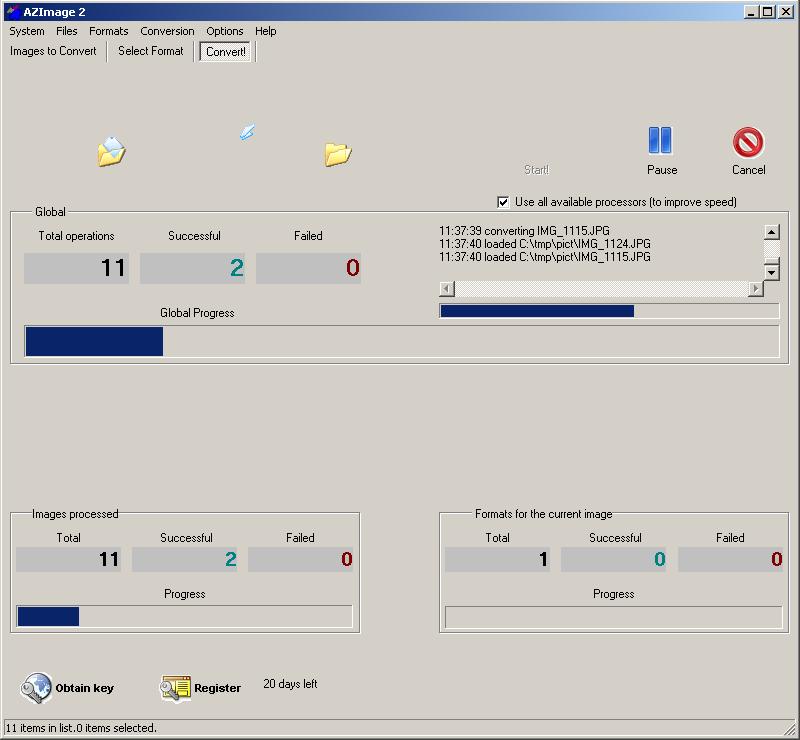Open the Formats menu
Viewport: 800px width, 740px height.
(x=109, y=31)
